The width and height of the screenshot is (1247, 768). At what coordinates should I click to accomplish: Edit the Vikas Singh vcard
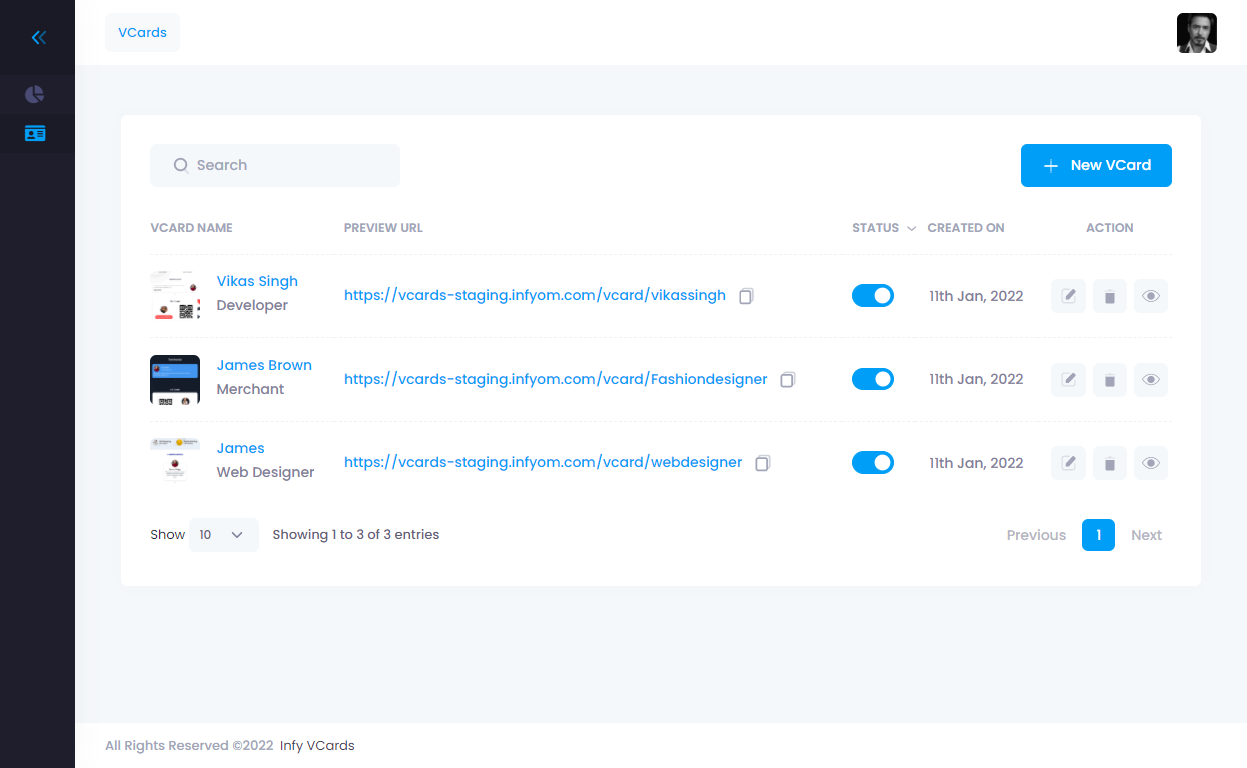click(1068, 296)
